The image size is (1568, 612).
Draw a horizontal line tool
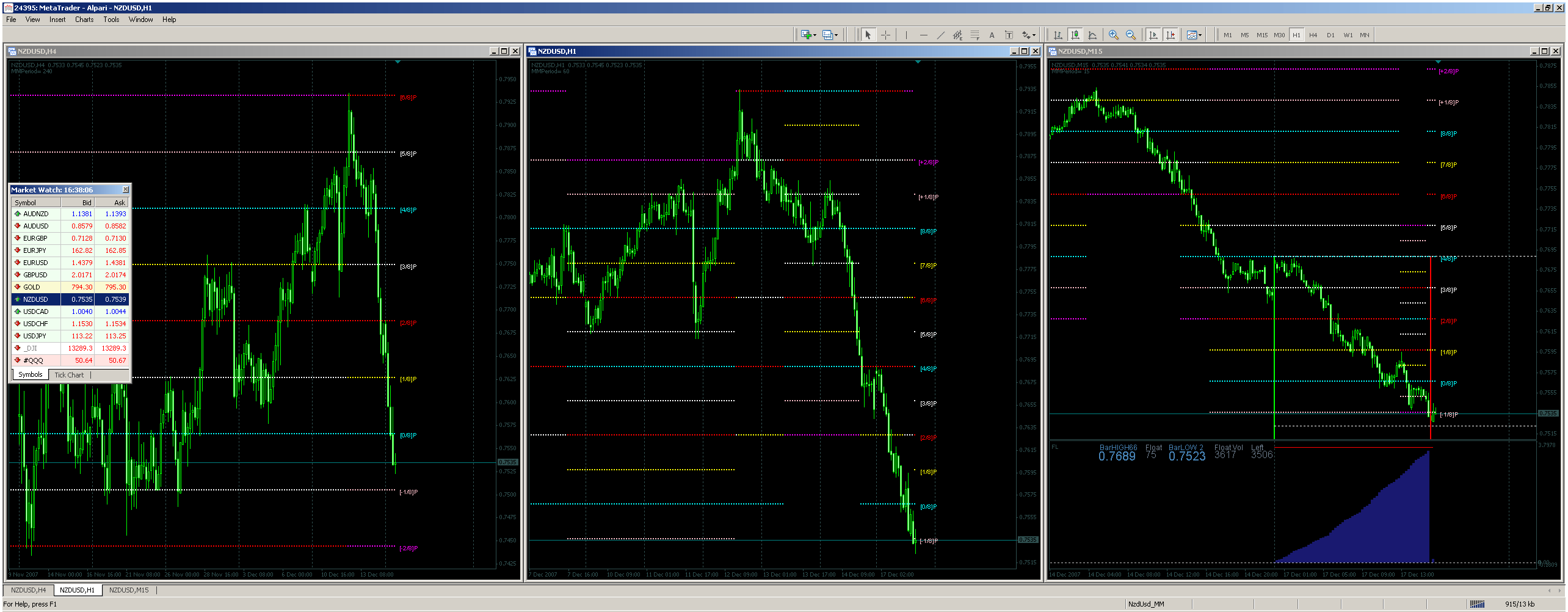923,35
